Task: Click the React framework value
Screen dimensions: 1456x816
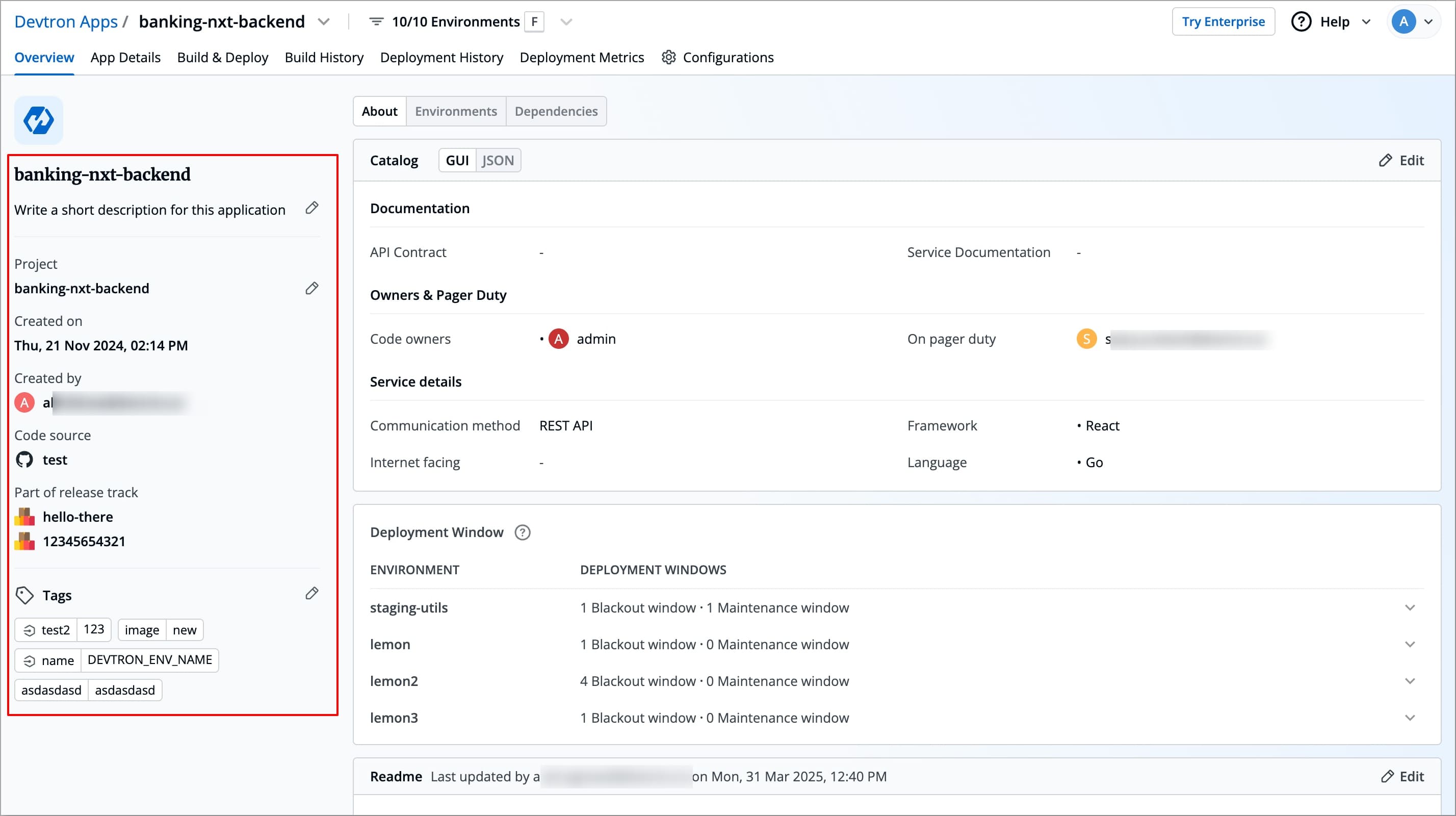Action: [1102, 426]
